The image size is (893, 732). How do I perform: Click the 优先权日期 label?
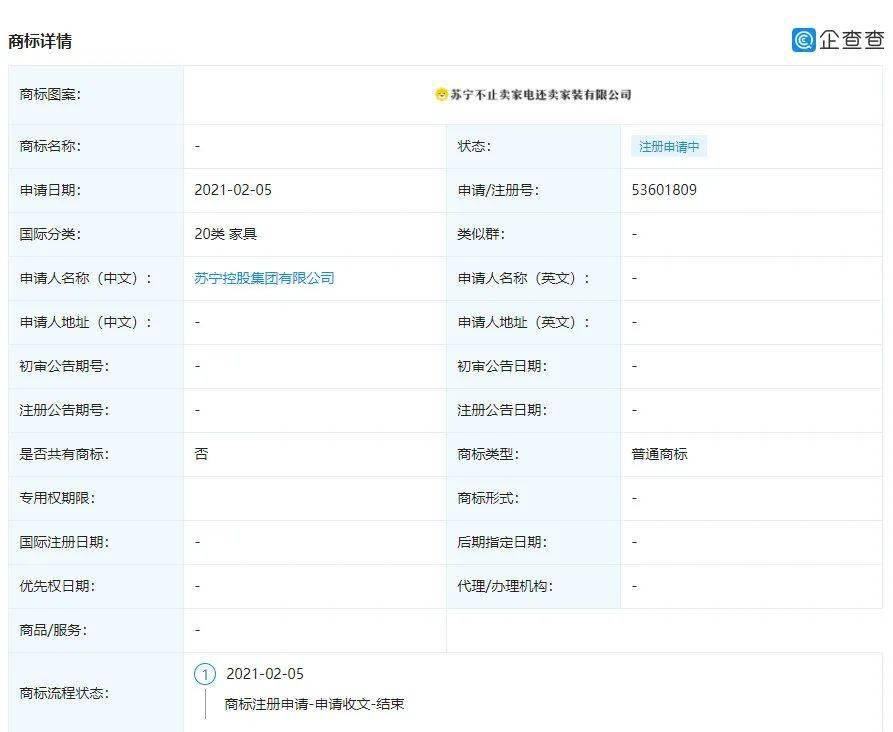coord(57,586)
